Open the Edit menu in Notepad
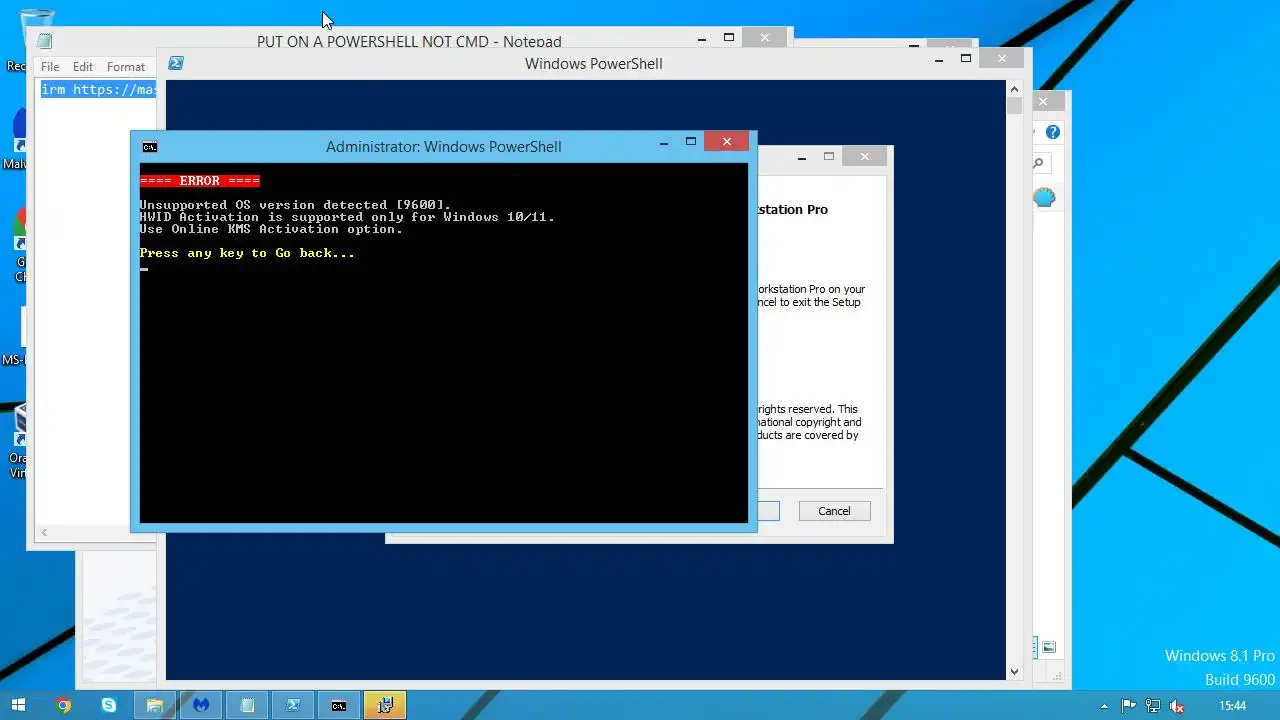The height and width of the screenshot is (720, 1280). (83, 67)
